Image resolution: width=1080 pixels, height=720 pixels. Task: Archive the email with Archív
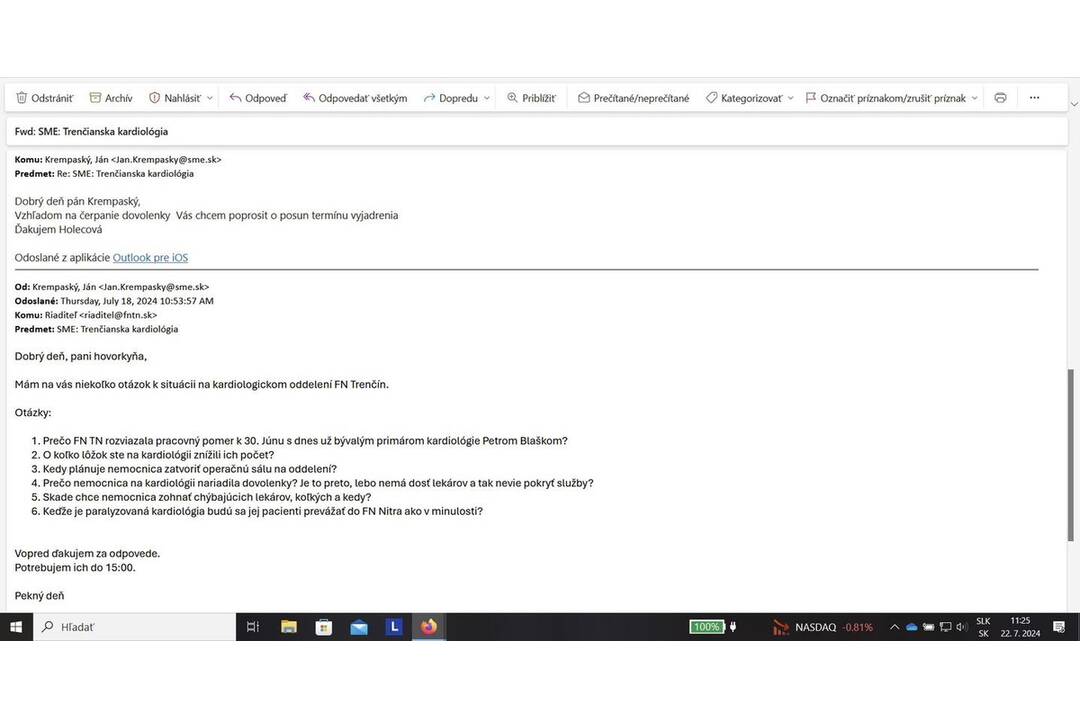point(111,98)
